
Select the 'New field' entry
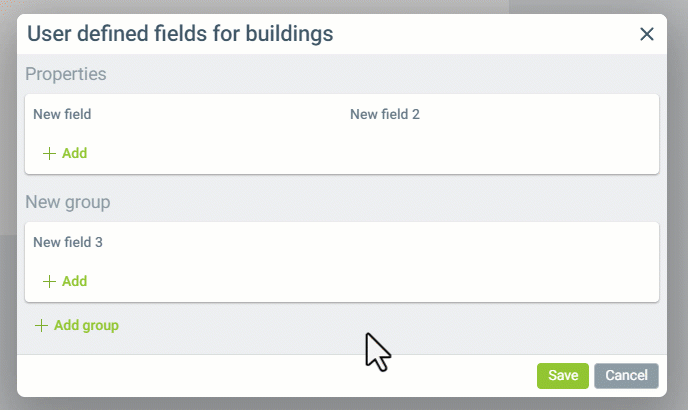[62, 114]
